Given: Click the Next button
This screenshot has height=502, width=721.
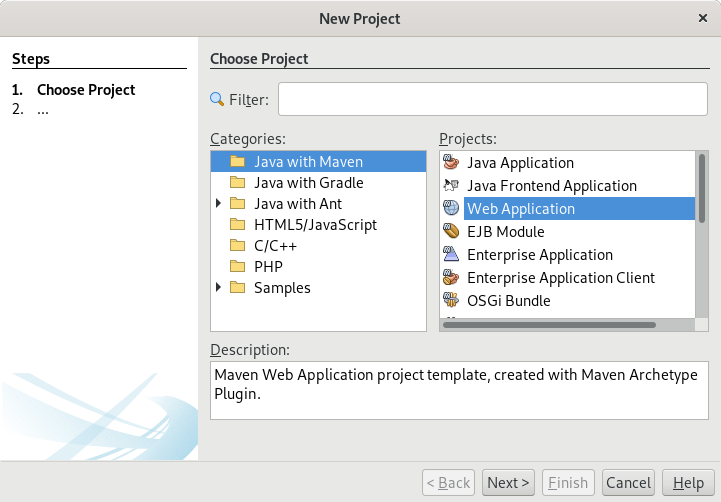Looking at the screenshot, I should coord(509,483).
